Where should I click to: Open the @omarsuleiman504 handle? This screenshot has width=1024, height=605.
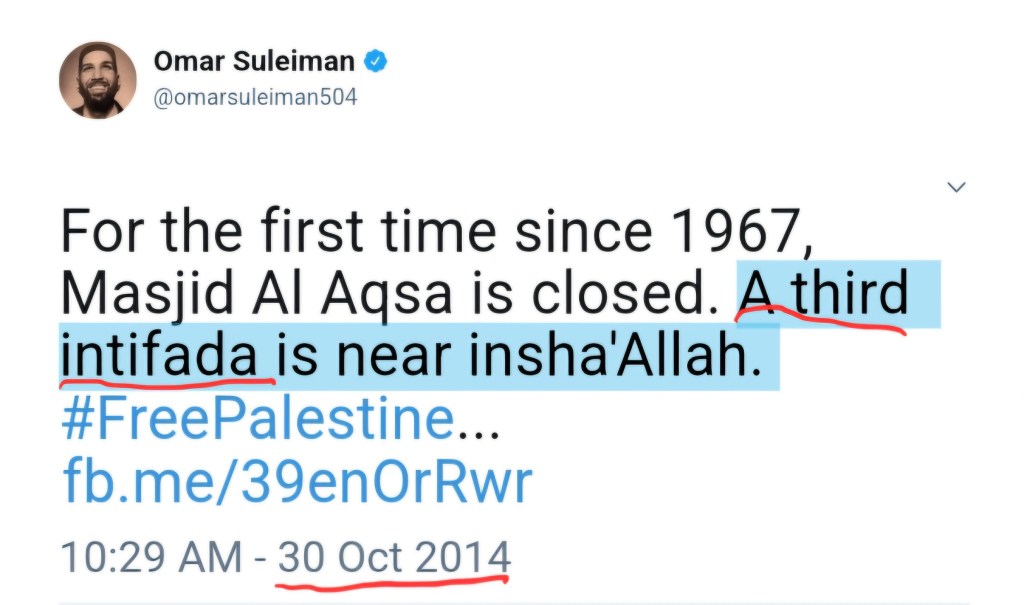255,98
